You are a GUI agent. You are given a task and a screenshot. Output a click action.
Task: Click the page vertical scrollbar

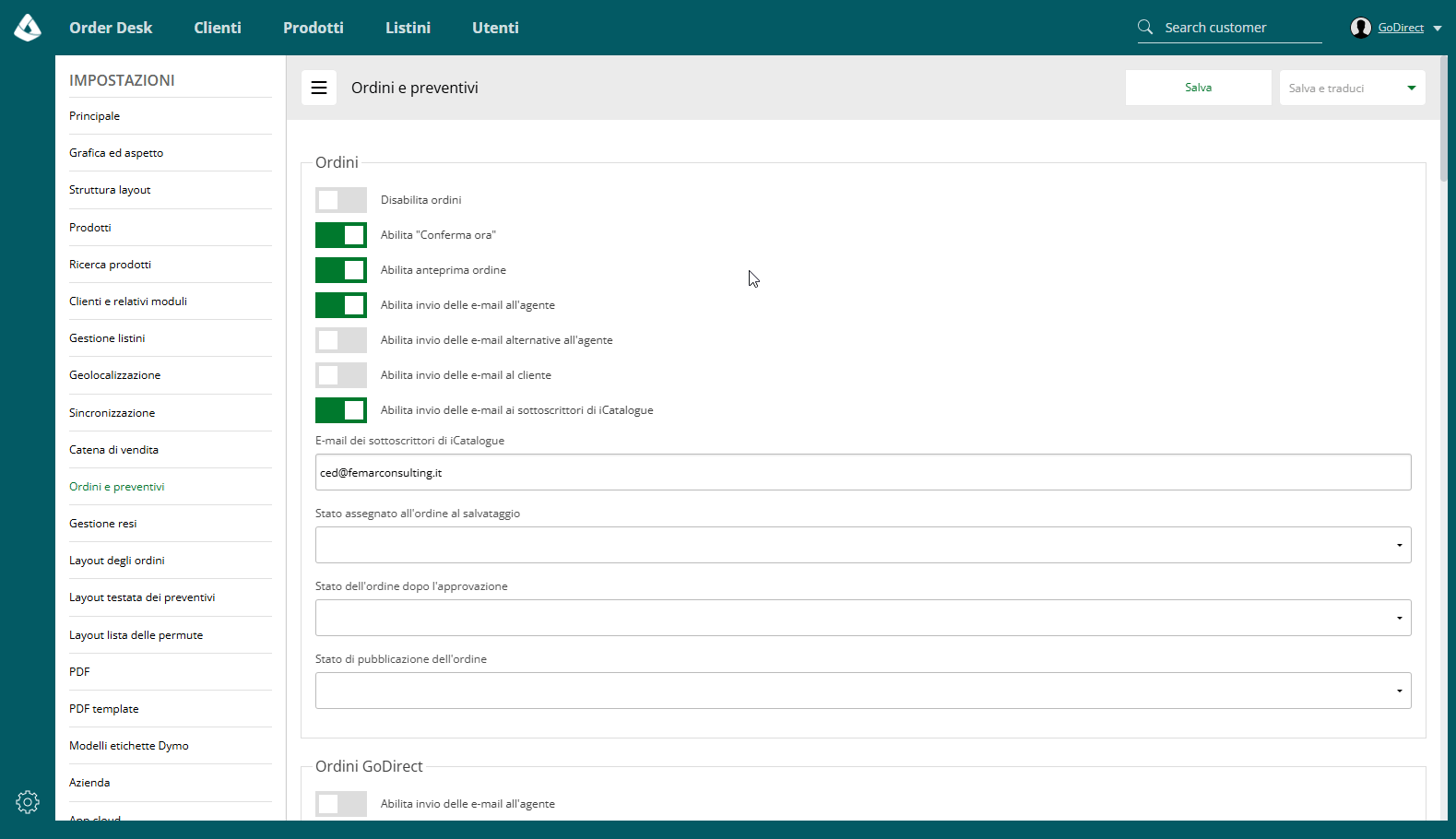[x=1443, y=118]
